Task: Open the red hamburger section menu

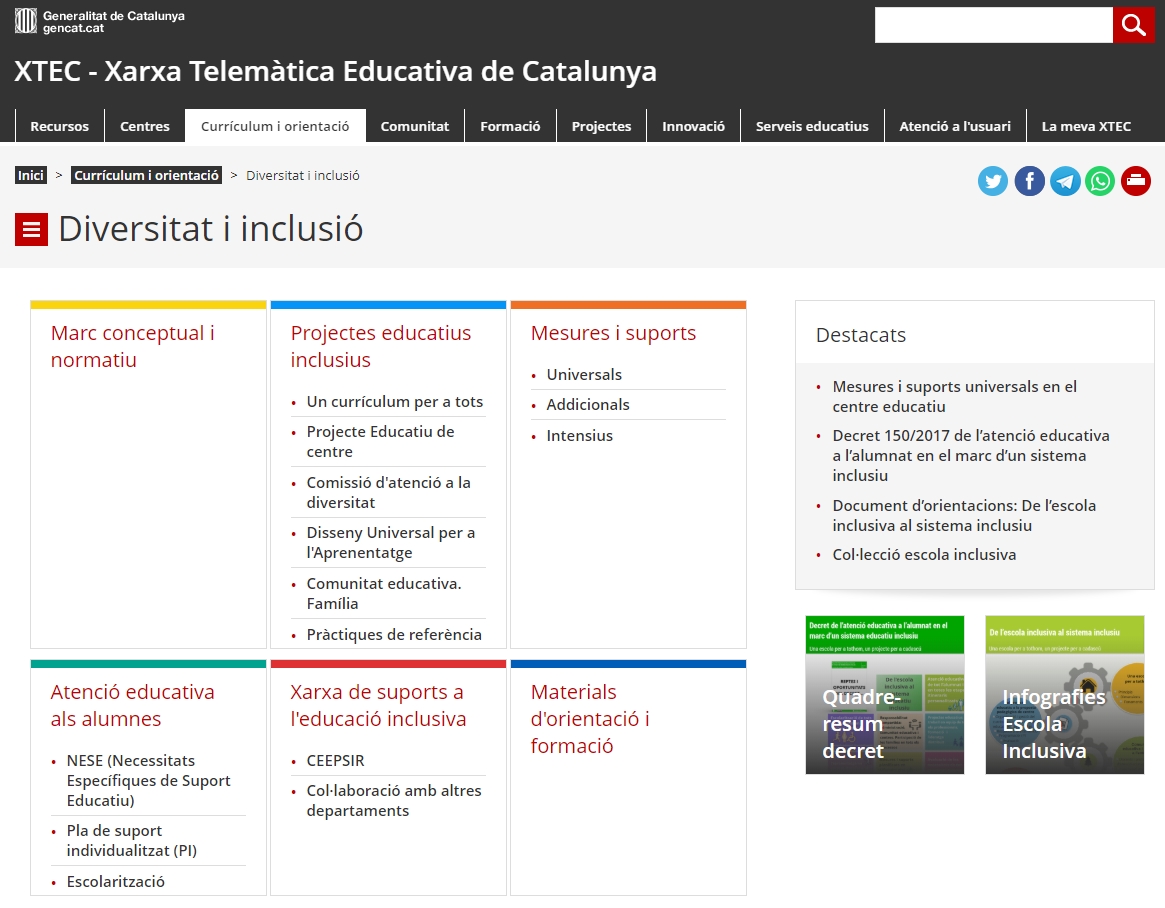Action: pos(31,230)
